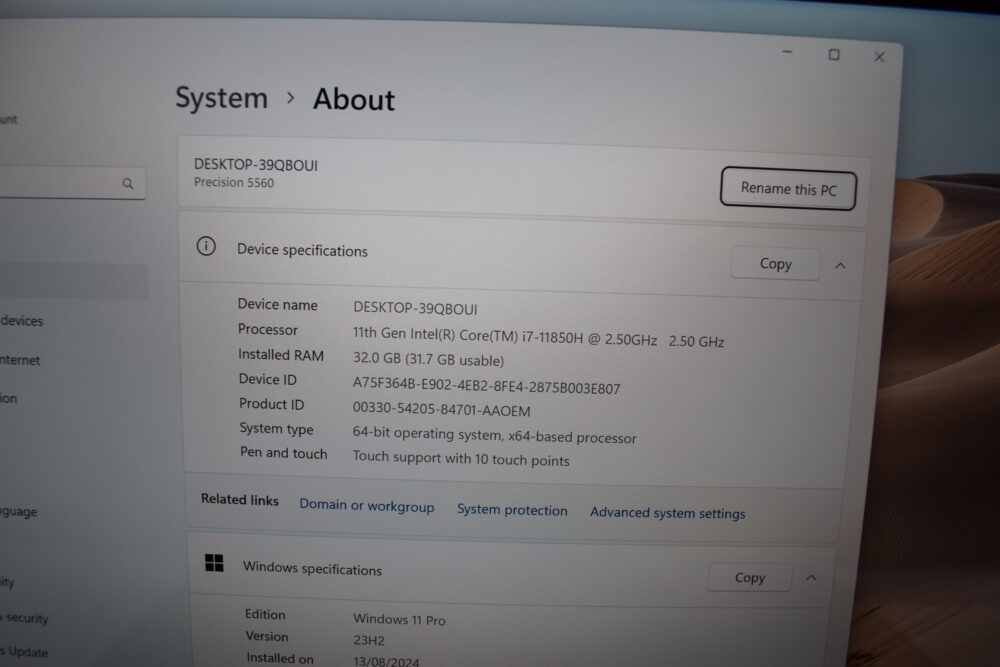Click the Product ID value 00330-54205-84701-AAOEM
Image resolution: width=1000 pixels, height=667 pixels.
point(441,409)
